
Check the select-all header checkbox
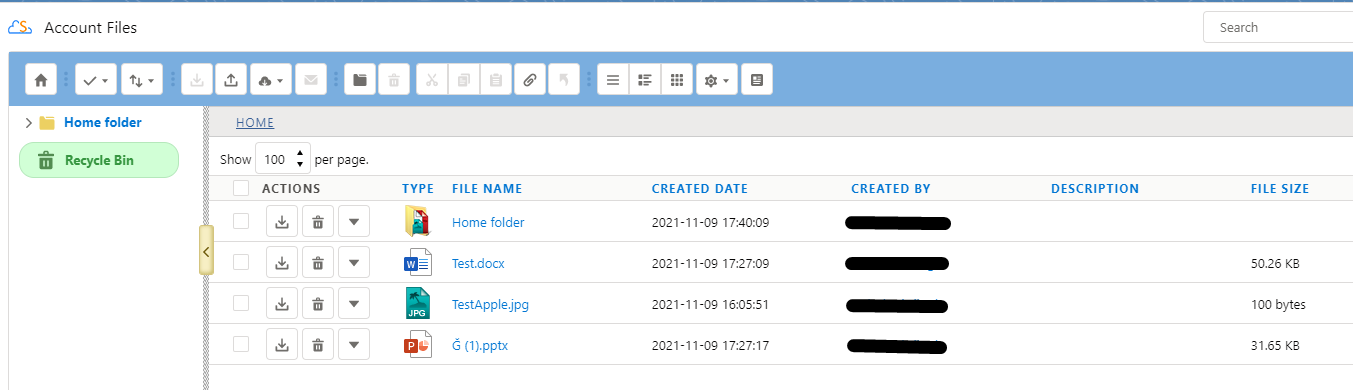(x=241, y=188)
